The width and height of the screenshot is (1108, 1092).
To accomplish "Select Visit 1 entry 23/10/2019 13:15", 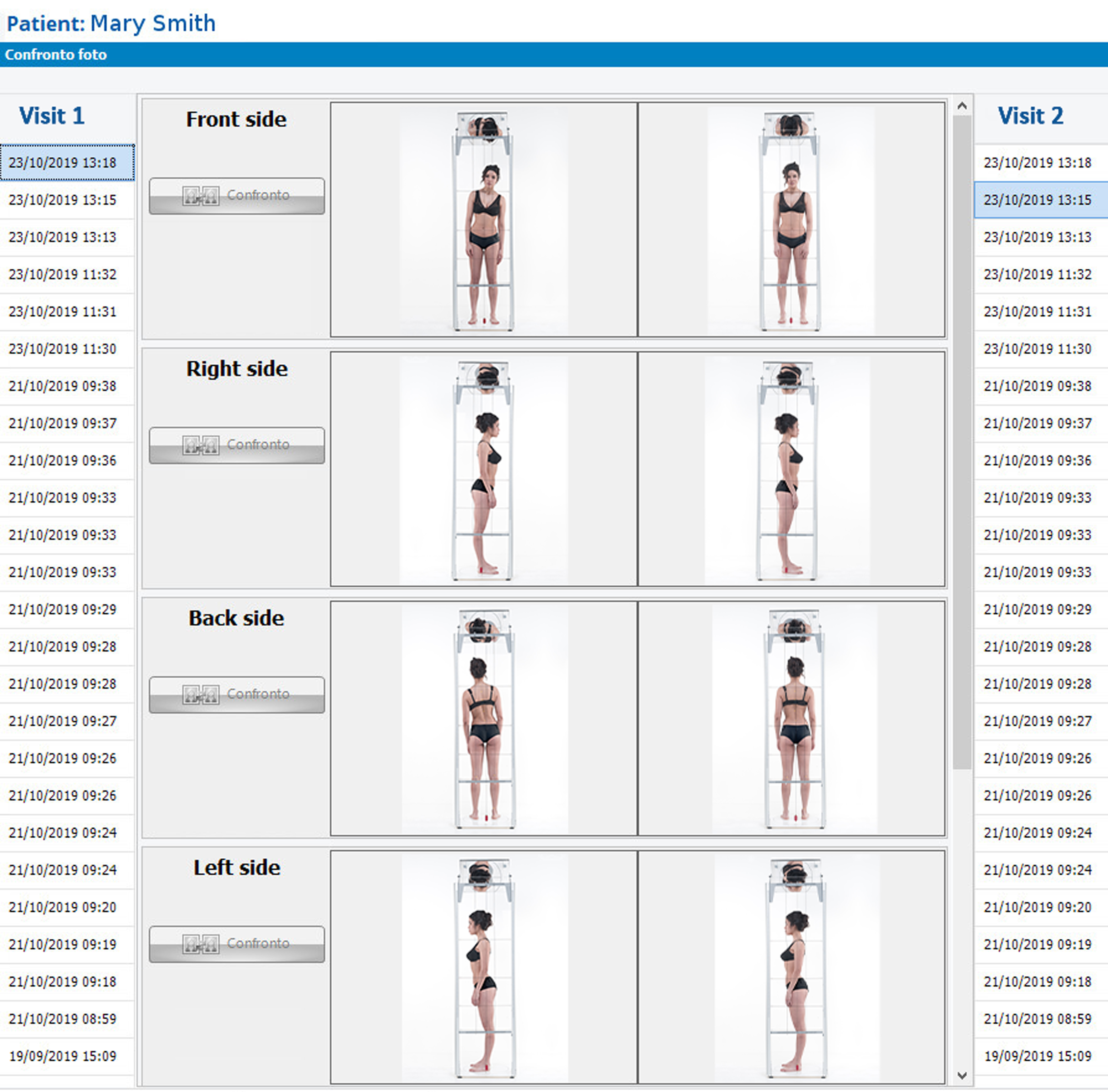I will (62, 200).
